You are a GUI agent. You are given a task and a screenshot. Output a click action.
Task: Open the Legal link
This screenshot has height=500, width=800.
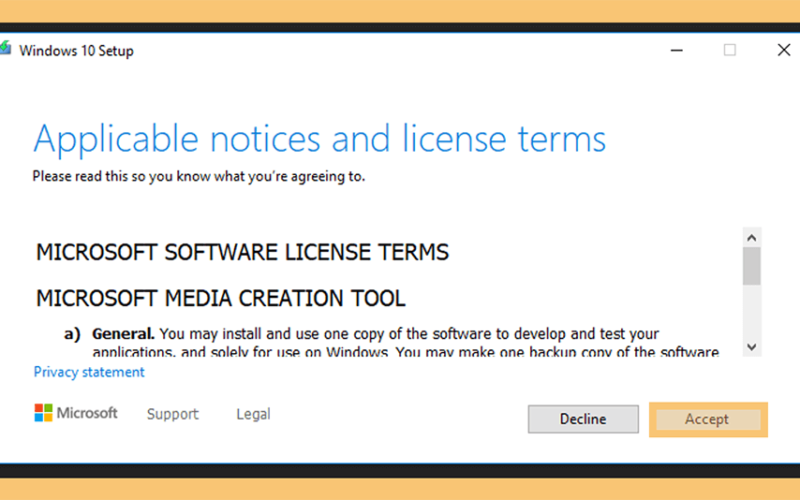point(253,414)
